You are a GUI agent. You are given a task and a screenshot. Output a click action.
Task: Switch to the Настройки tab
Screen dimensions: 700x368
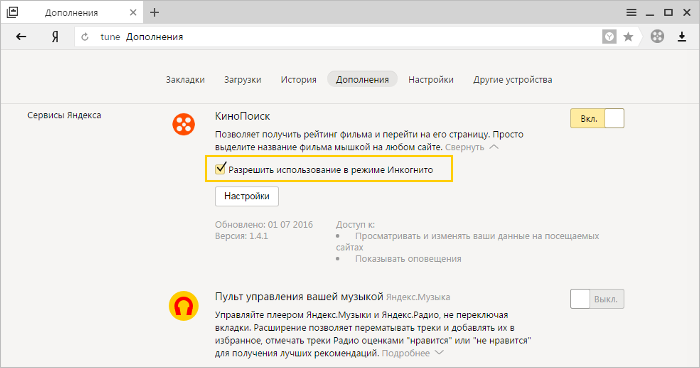pyautogui.click(x=431, y=79)
